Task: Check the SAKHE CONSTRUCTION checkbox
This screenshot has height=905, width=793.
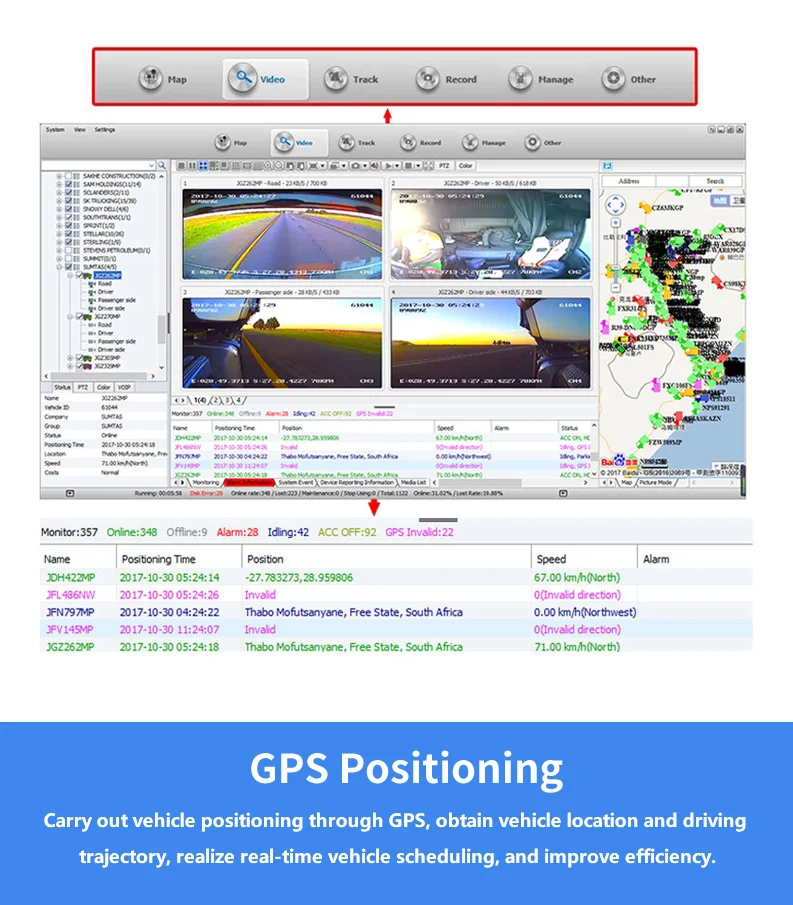Action: 69,175
